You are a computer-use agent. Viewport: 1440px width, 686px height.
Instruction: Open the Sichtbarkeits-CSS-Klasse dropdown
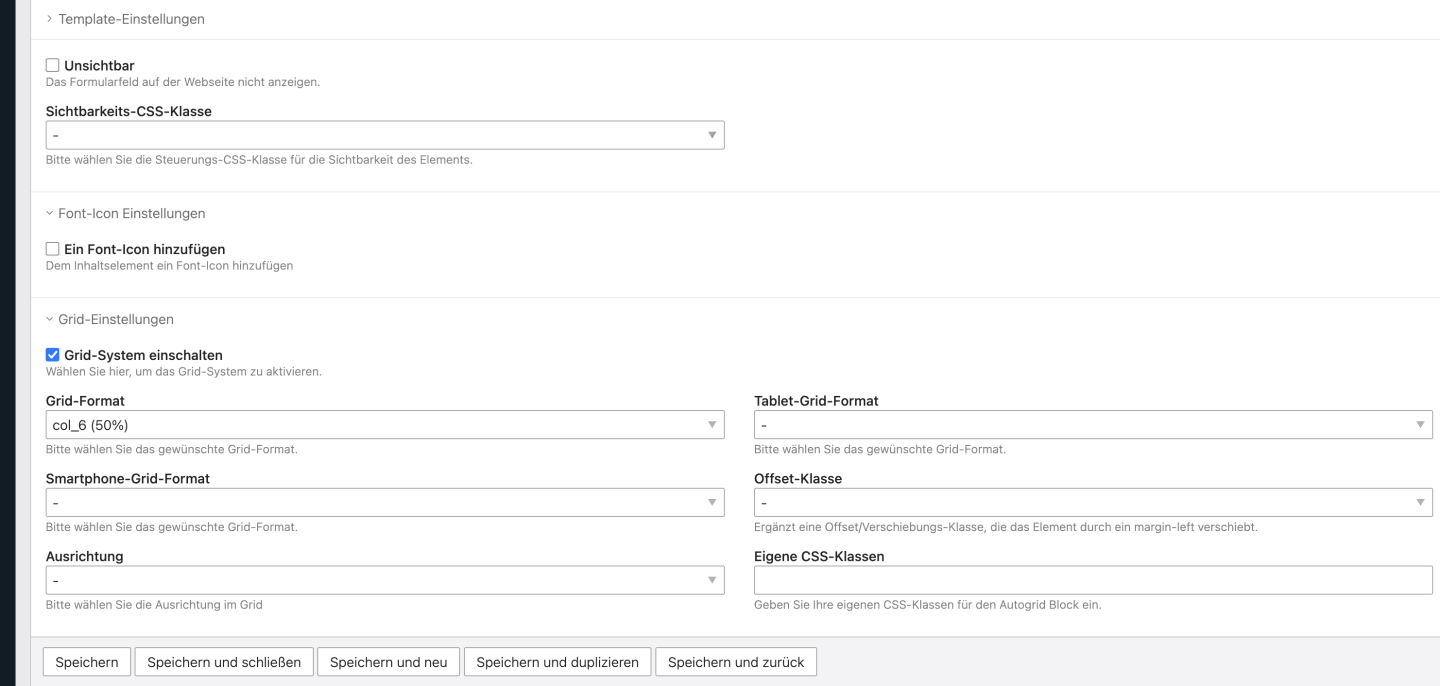click(x=385, y=135)
